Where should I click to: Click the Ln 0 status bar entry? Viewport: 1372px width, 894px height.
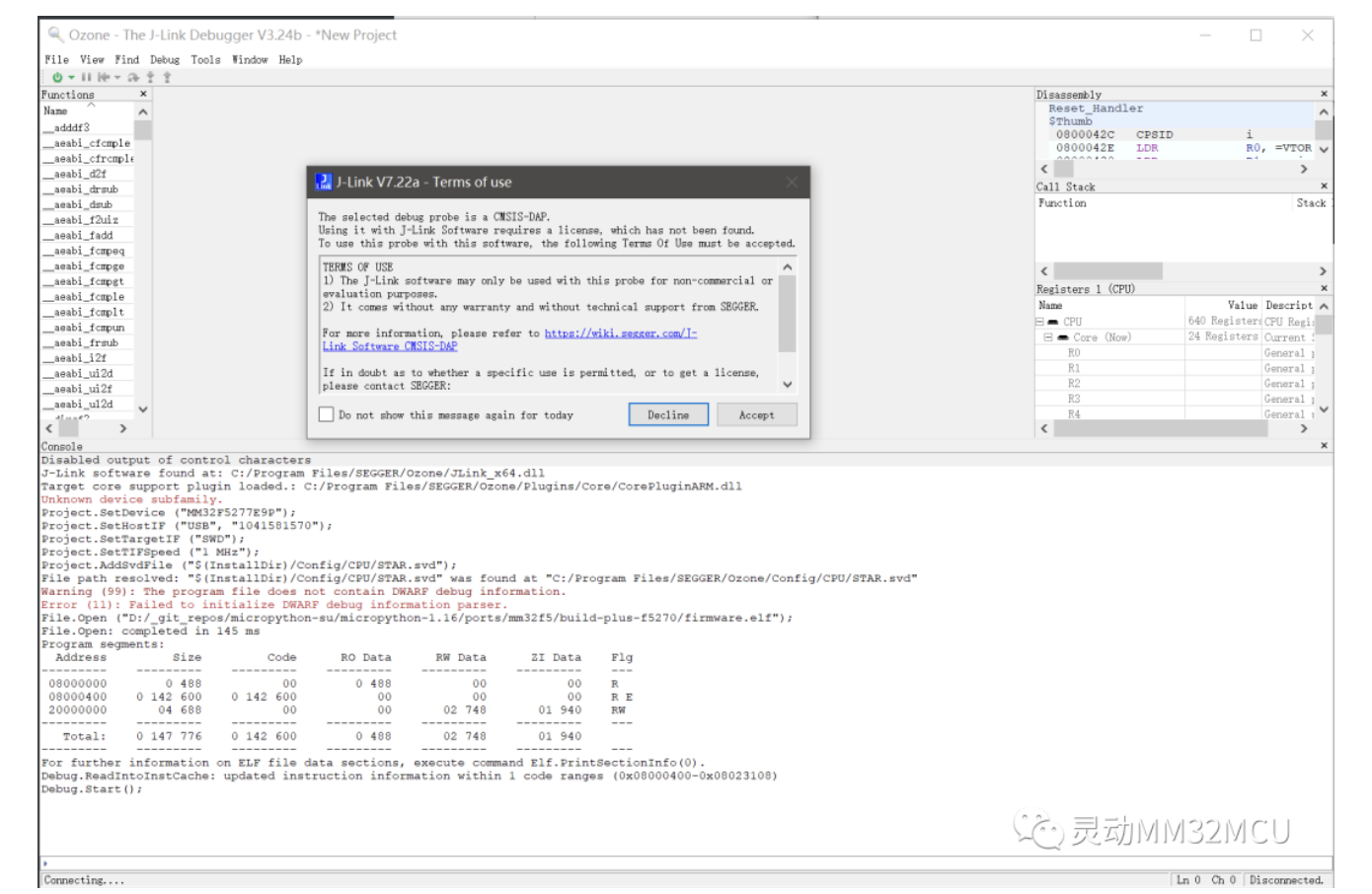click(x=1188, y=880)
